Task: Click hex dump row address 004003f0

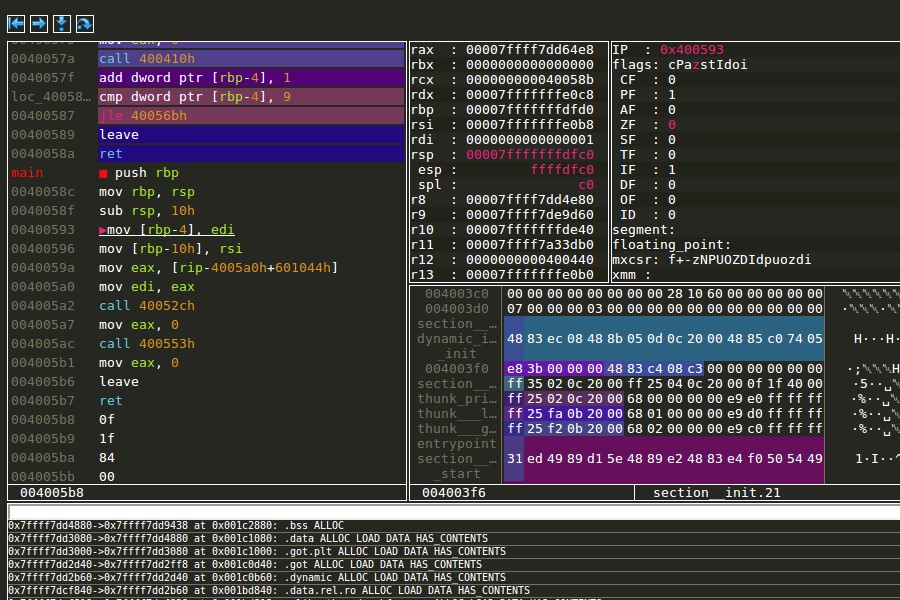Action: (x=456, y=368)
